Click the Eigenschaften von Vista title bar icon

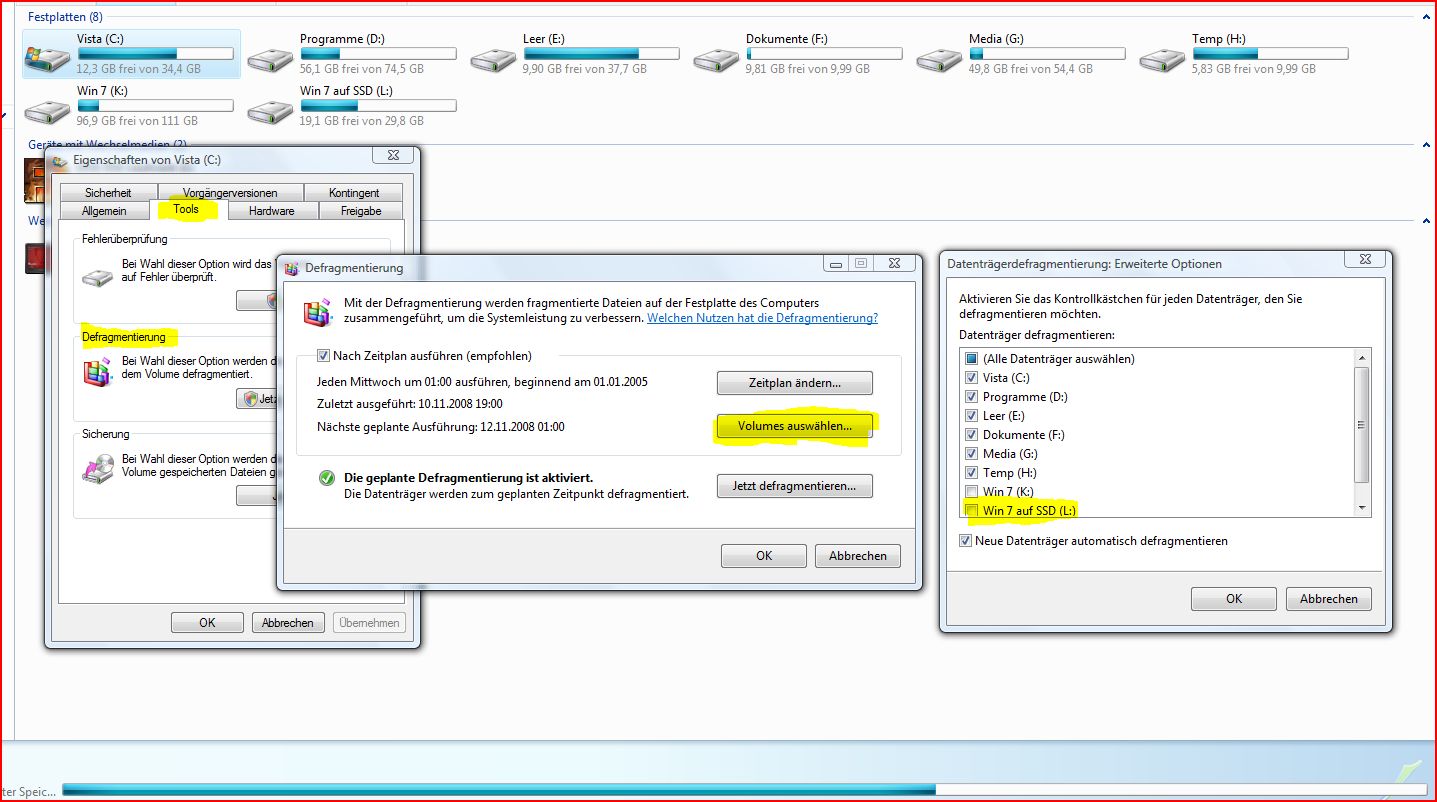tap(60, 160)
